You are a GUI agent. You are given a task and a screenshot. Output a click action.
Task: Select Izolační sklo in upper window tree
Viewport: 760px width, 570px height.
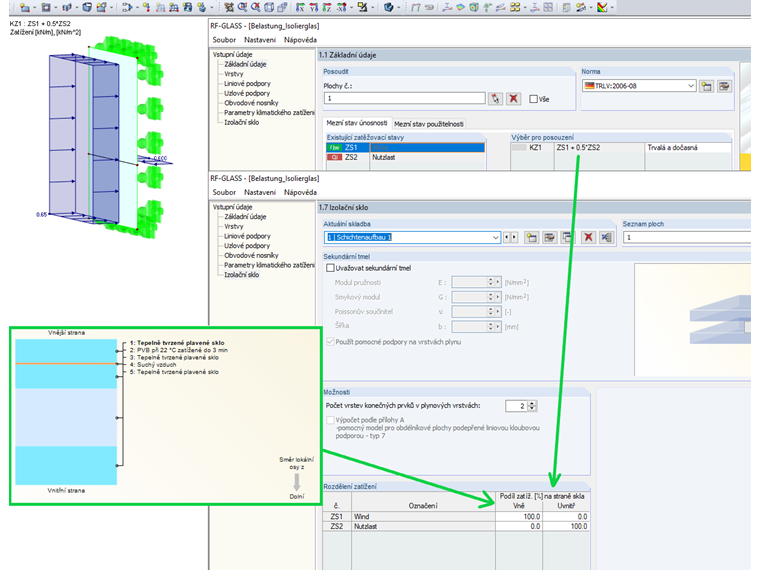point(241,122)
